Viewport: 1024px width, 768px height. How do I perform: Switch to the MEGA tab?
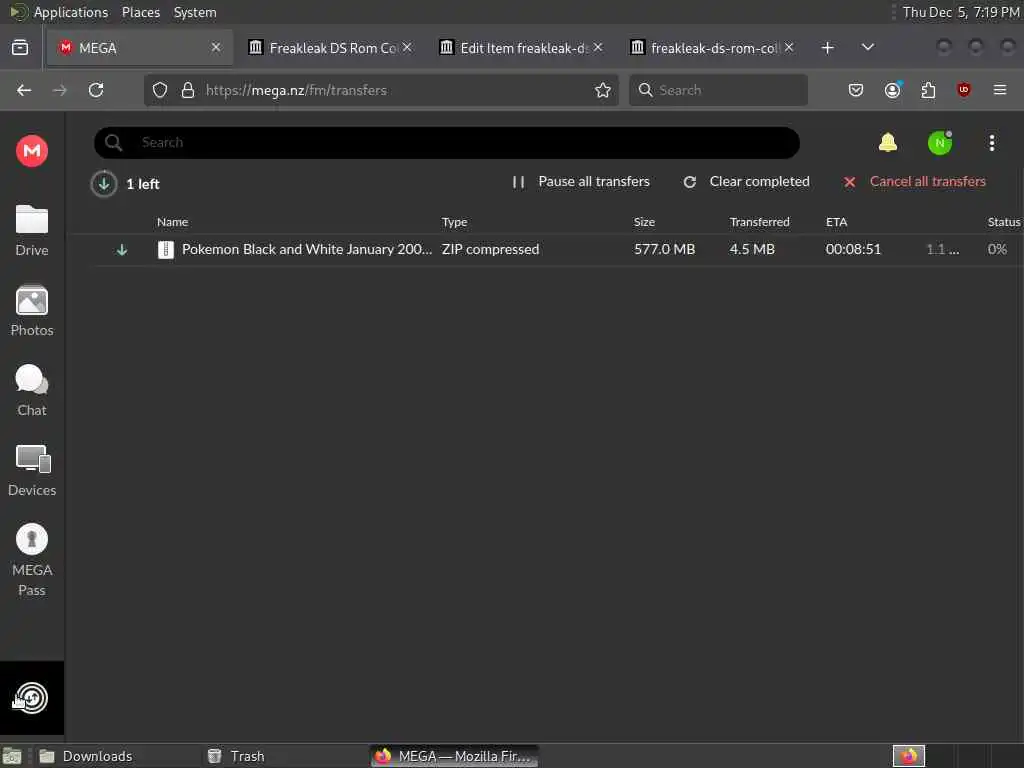click(139, 48)
